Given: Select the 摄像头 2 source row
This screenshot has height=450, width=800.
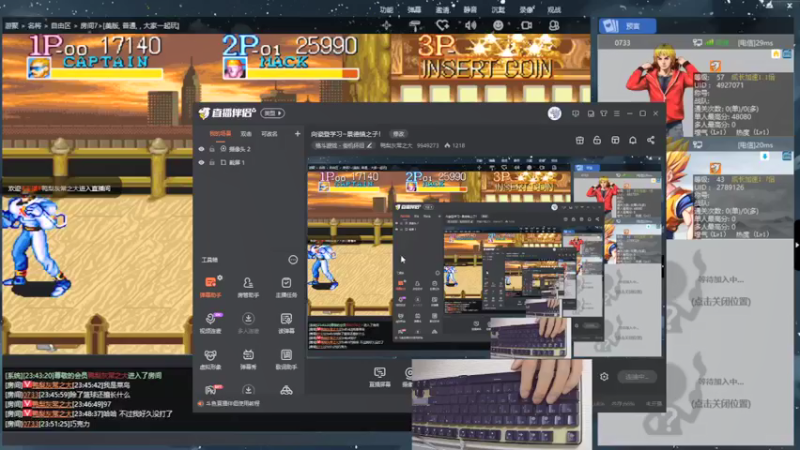Looking at the screenshot, I should coord(248,149).
